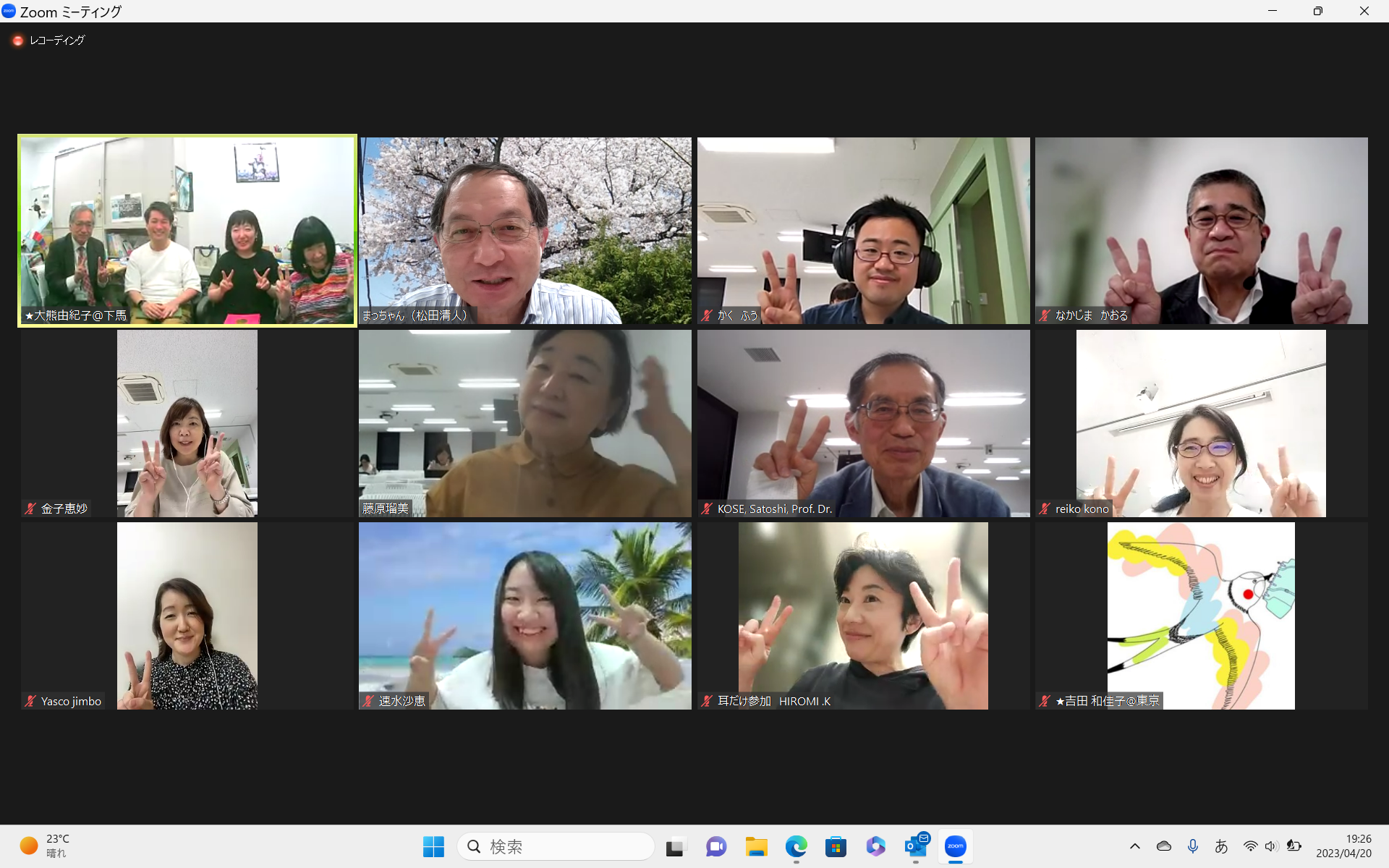Click muted mic icon beside 吉田 和佳子@東京
The width and height of the screenshot is (1389, 868).
1045,701
